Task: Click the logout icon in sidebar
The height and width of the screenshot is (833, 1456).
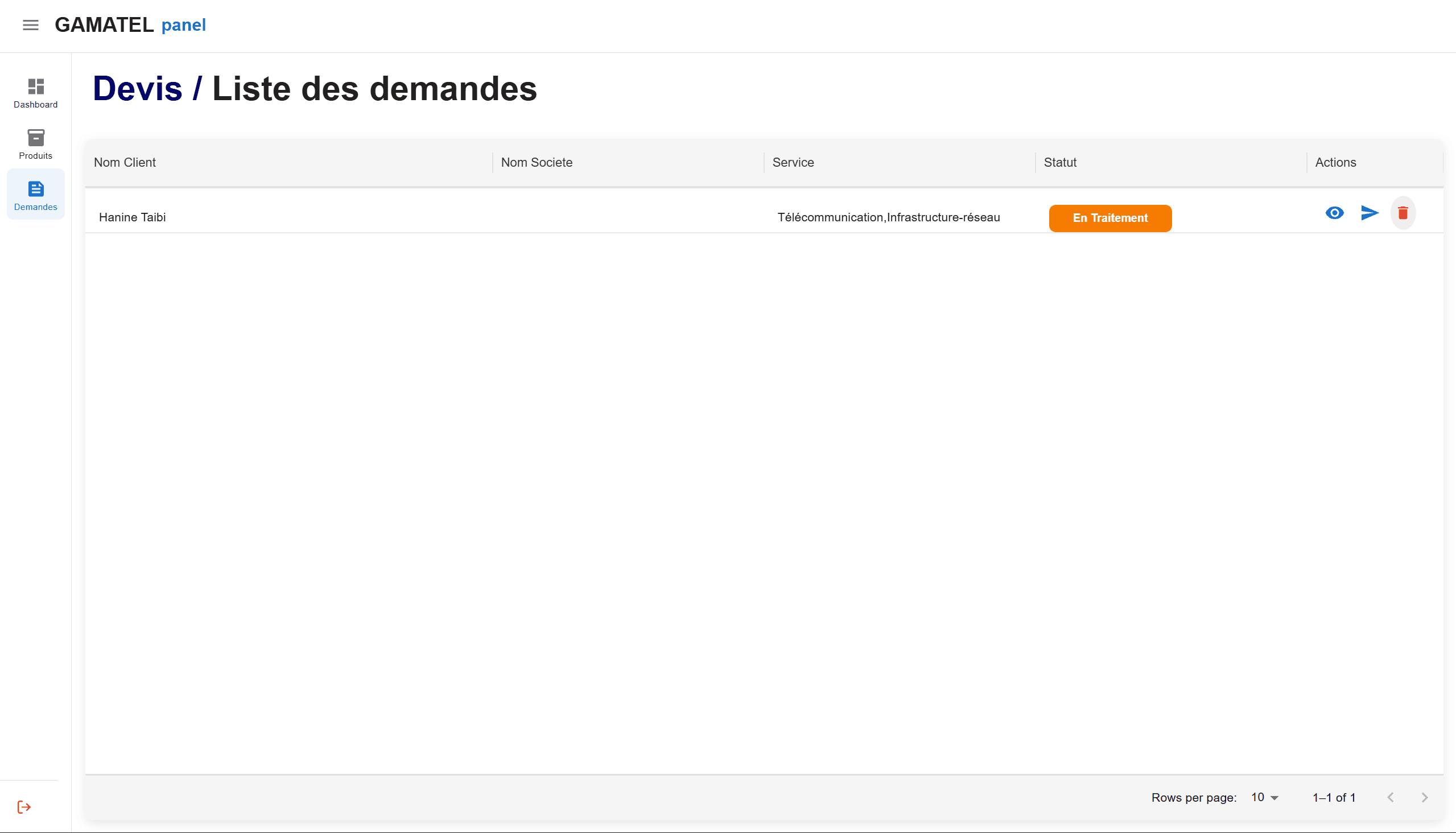Action: pos(24,807)
